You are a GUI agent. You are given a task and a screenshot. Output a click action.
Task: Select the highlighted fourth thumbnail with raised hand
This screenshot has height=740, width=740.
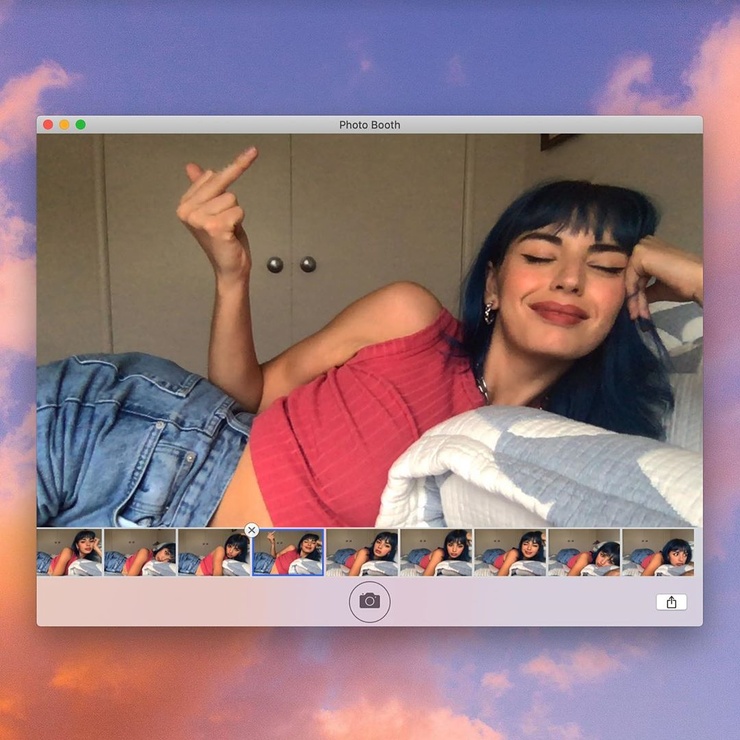tap(288, 552)
